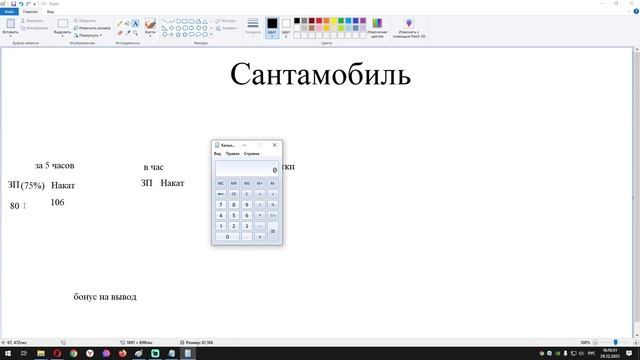Open the shape Outline dropdown
Screen dimensions: 640x360
(x=226, y=20)
